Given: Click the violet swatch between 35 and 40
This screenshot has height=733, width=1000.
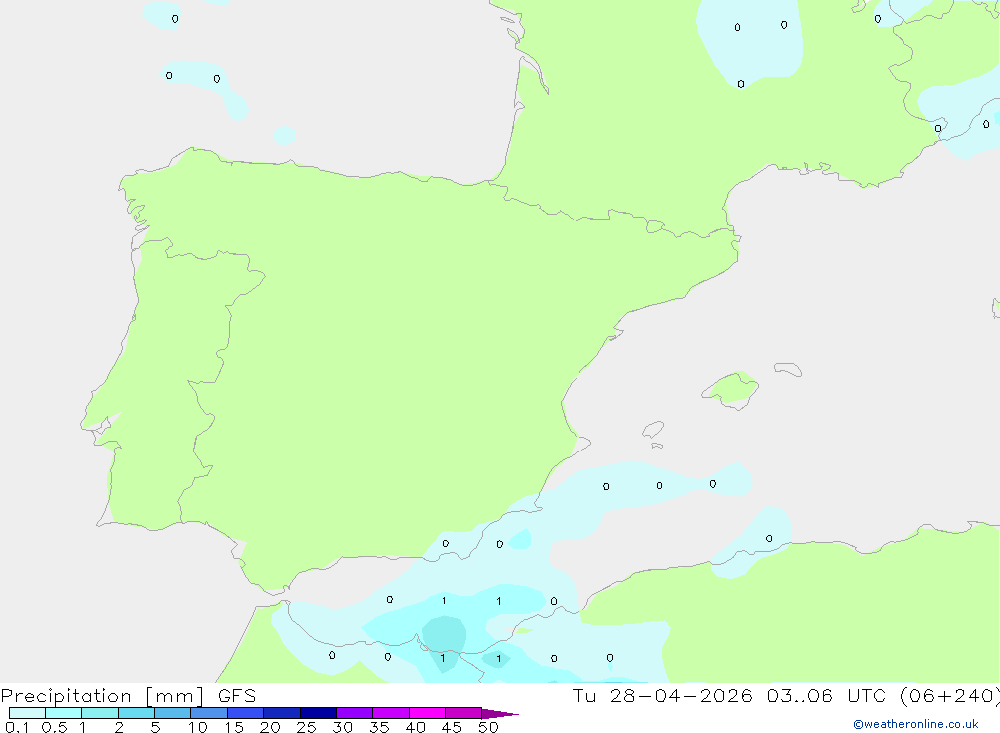Looking at the screenshot, I should 391,713.
